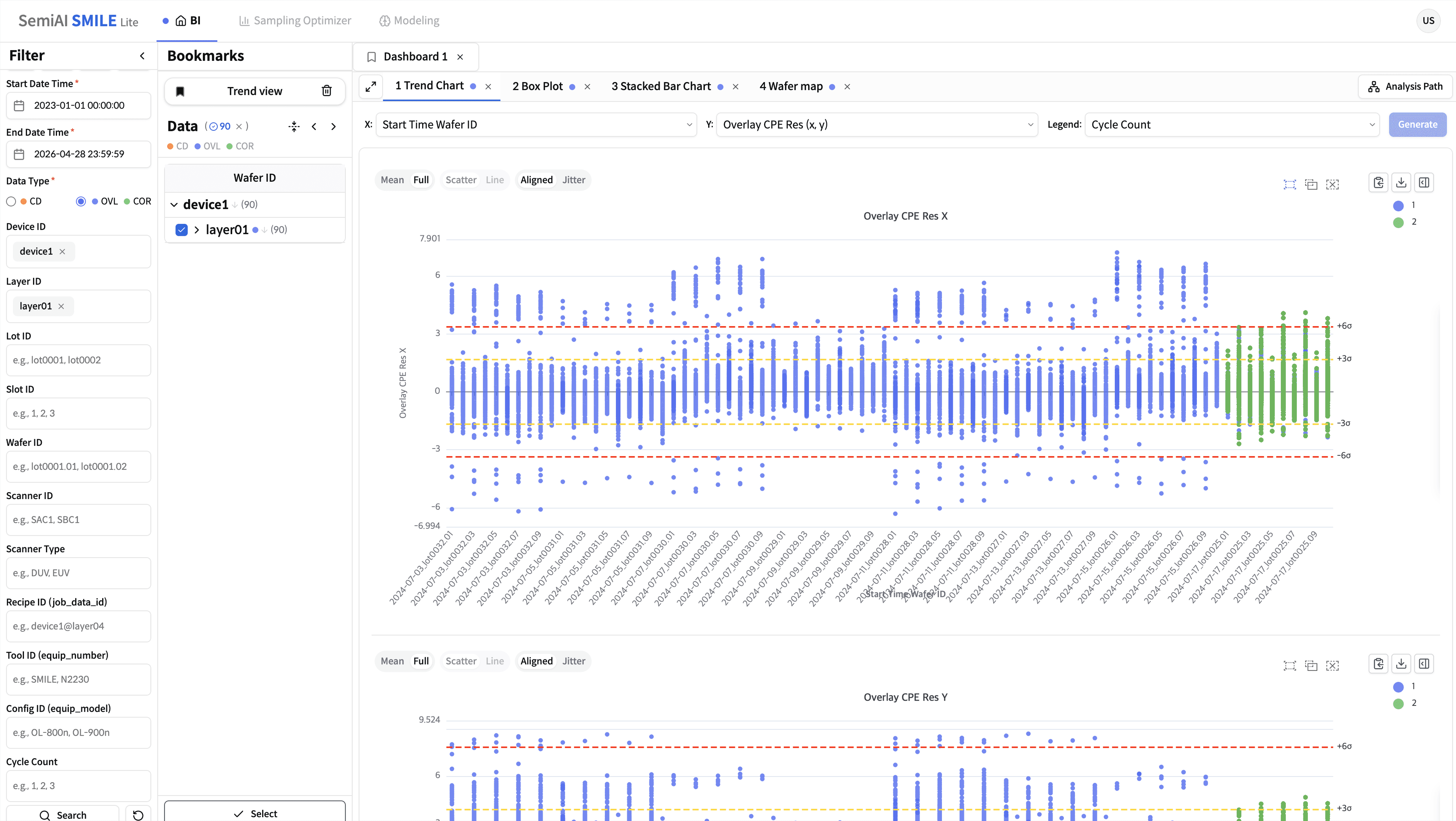Click the Lot ID input field
Viewport: 1456px width, 821px height.
79,361
